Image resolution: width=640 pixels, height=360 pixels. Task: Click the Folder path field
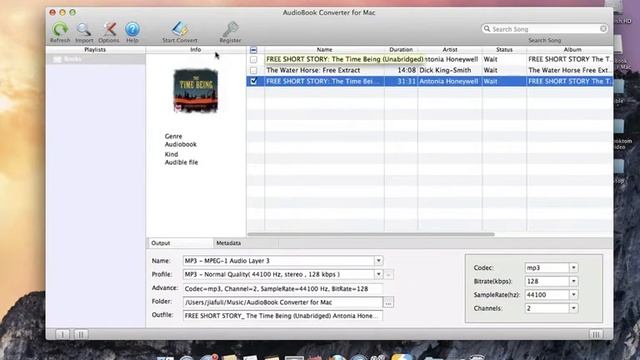pos(283,302)
